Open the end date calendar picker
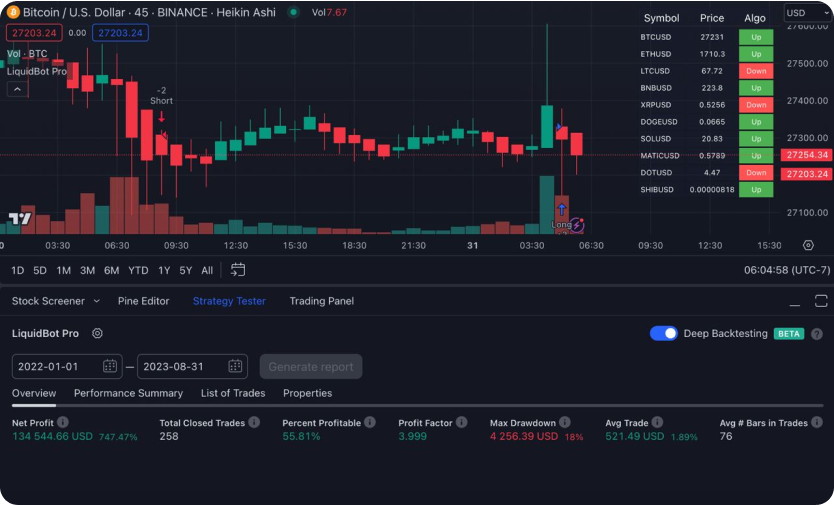Viewport: 834px width, 505px height. [x=235, y=366]
